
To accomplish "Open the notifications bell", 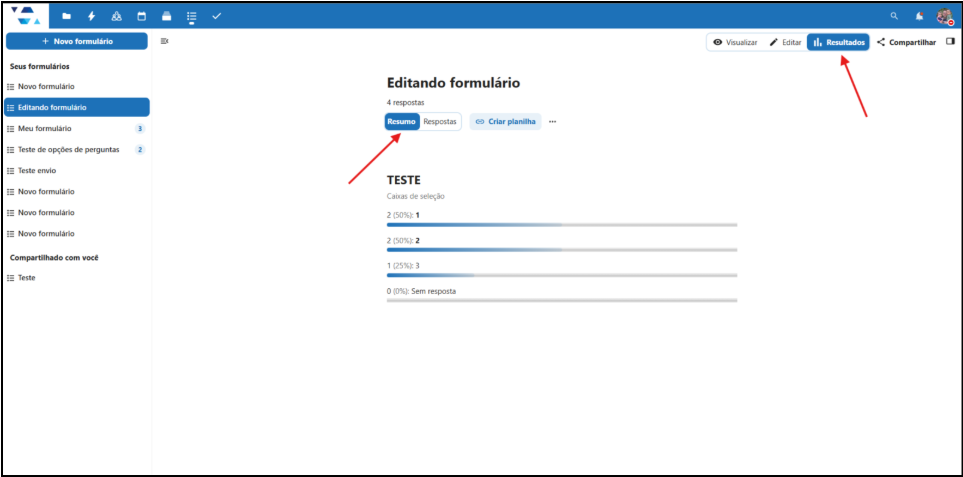I will [x=919, y=16].
